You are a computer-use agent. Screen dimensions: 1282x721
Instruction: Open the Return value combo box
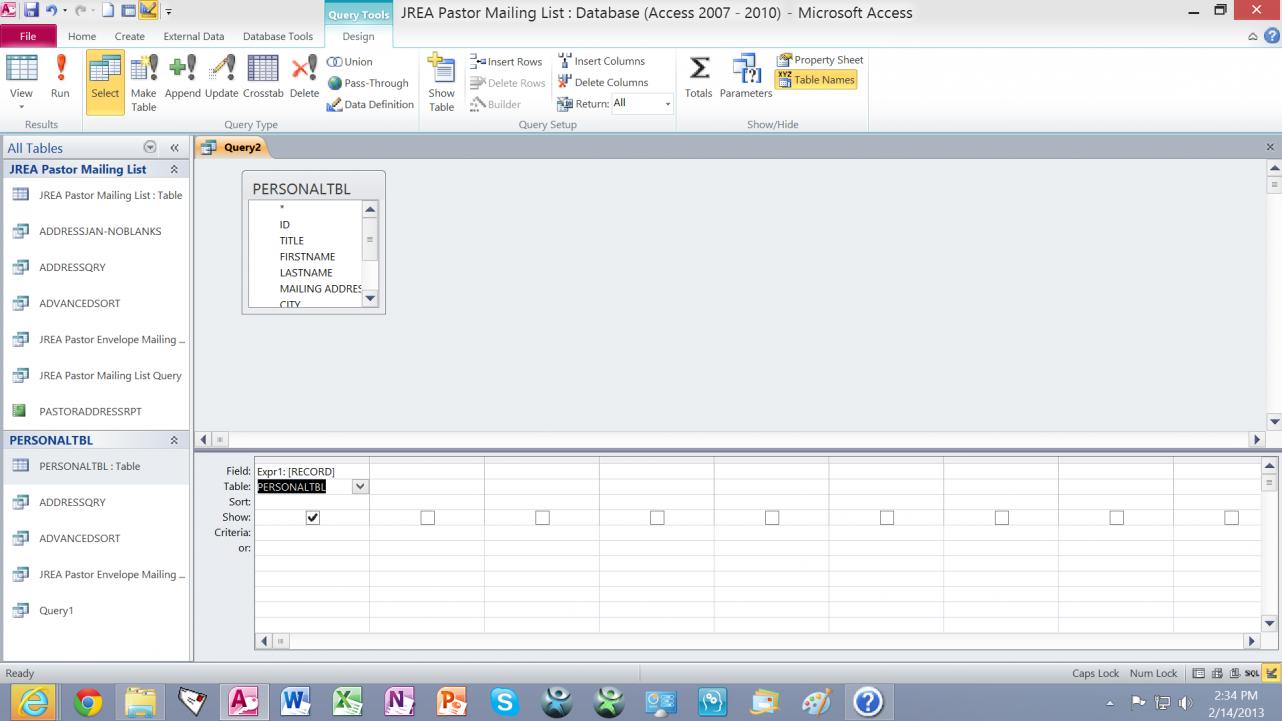[642, 104]
